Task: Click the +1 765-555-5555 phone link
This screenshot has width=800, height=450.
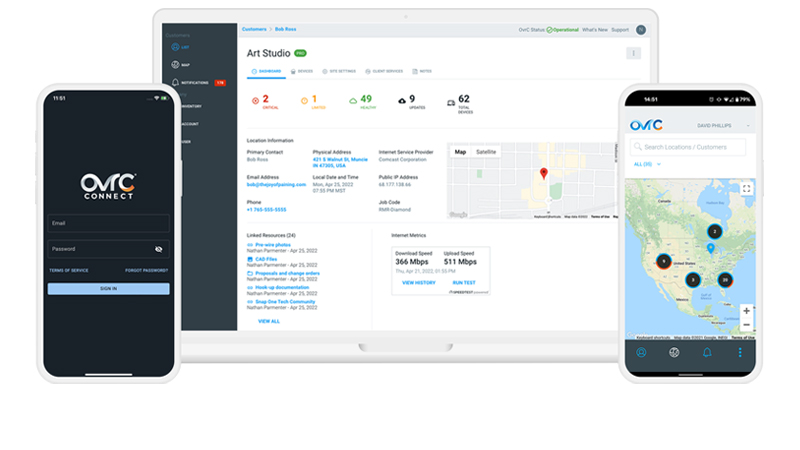Action: click(266, 210)
